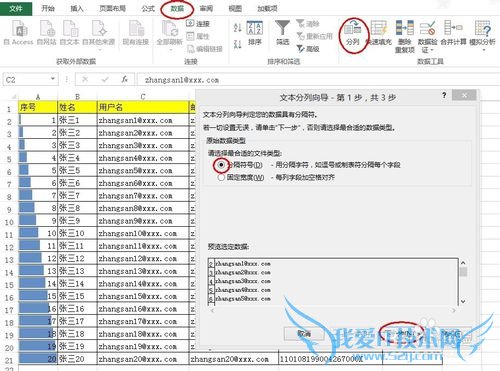The image size is (500, 371).
Task: Select column B header
Action: click(x=77, y=97)
